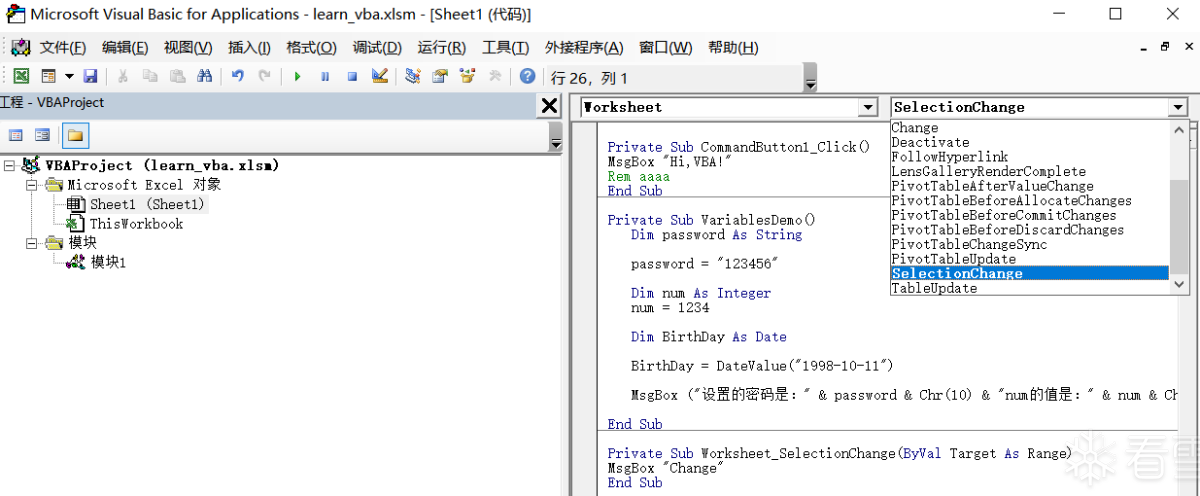The width and height of the screenshot is (1200, 496).
Task: Click the View Code icon in project panel
Action: (16, 135)
